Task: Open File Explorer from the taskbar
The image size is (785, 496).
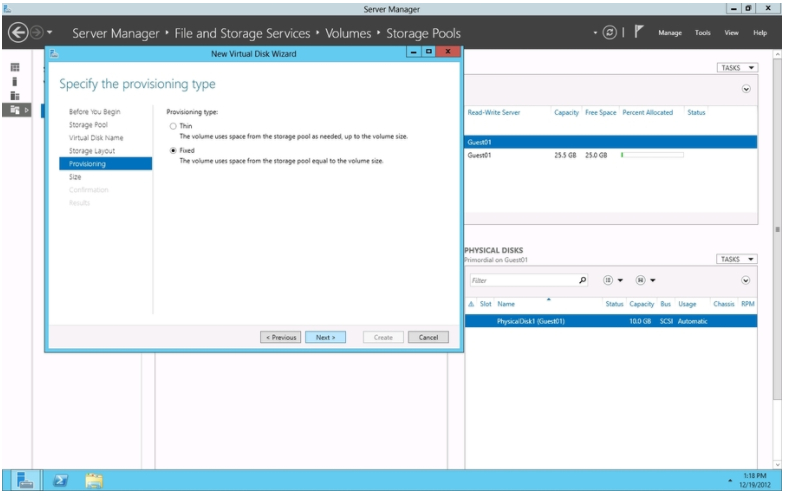Action: click(94, 480)
